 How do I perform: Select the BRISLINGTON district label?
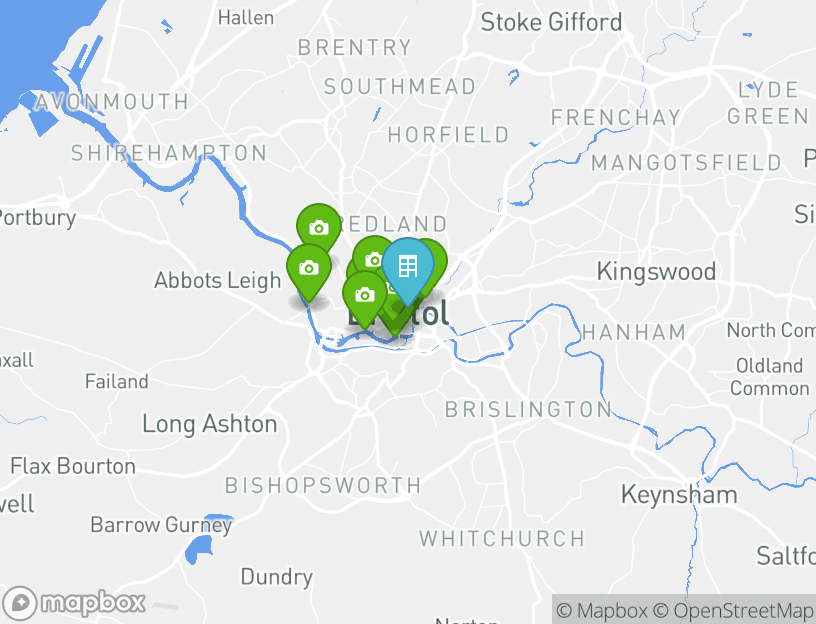tap(528, 410)
